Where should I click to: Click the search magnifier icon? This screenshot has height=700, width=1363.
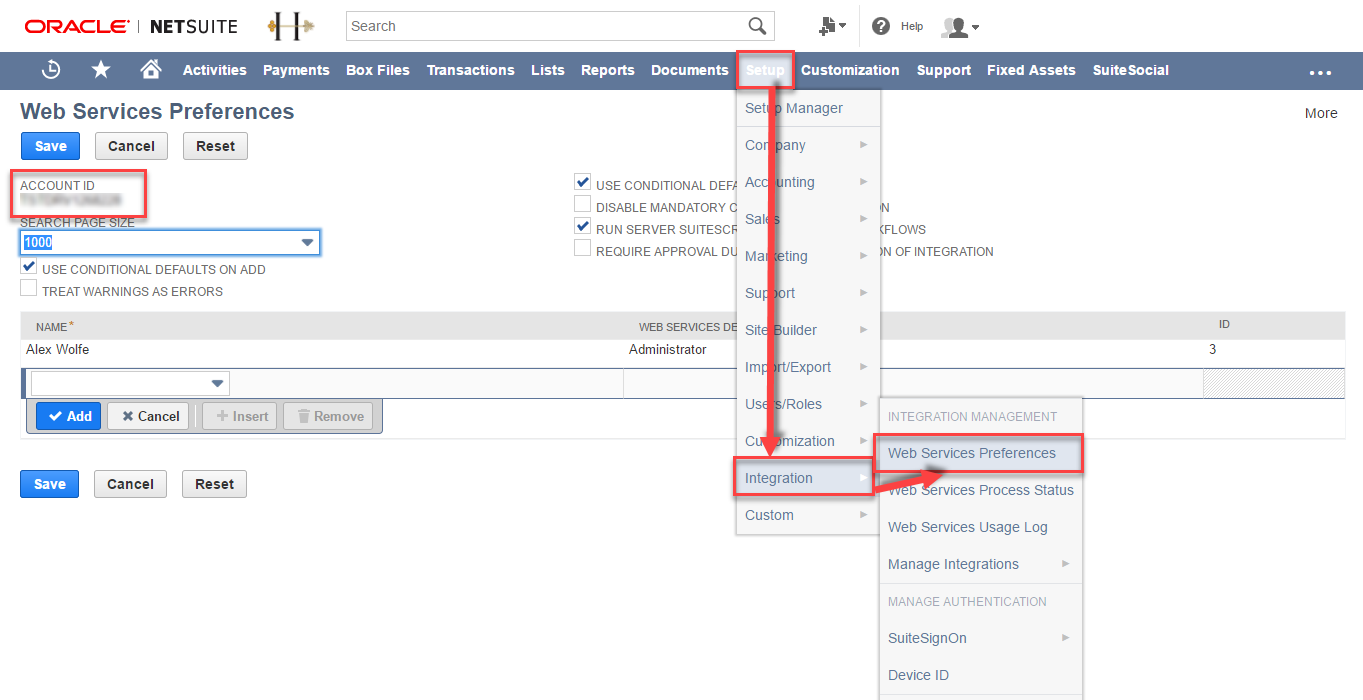tap(757, 25)
